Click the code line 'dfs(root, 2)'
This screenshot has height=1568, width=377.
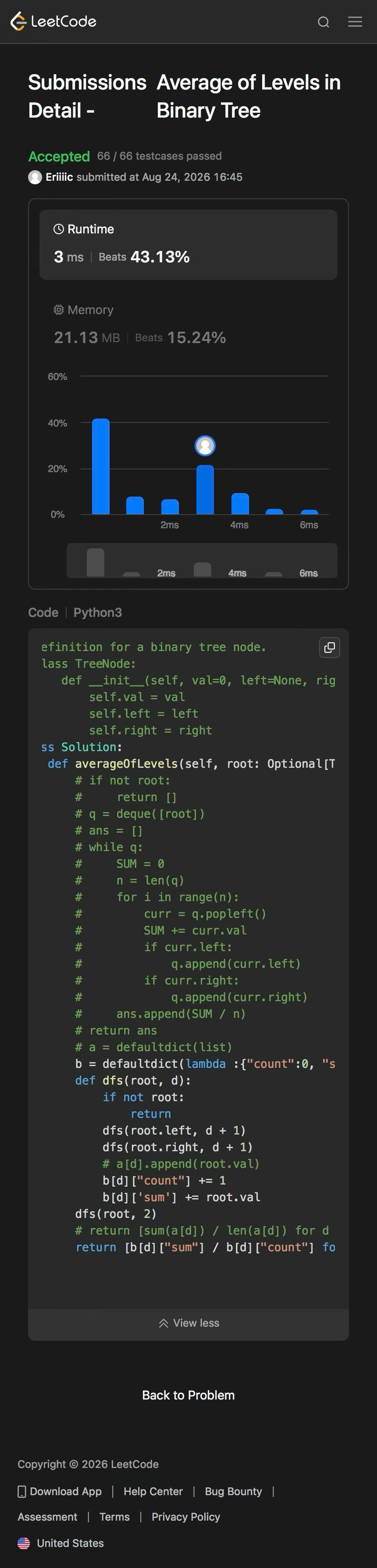click(116, 1214)
